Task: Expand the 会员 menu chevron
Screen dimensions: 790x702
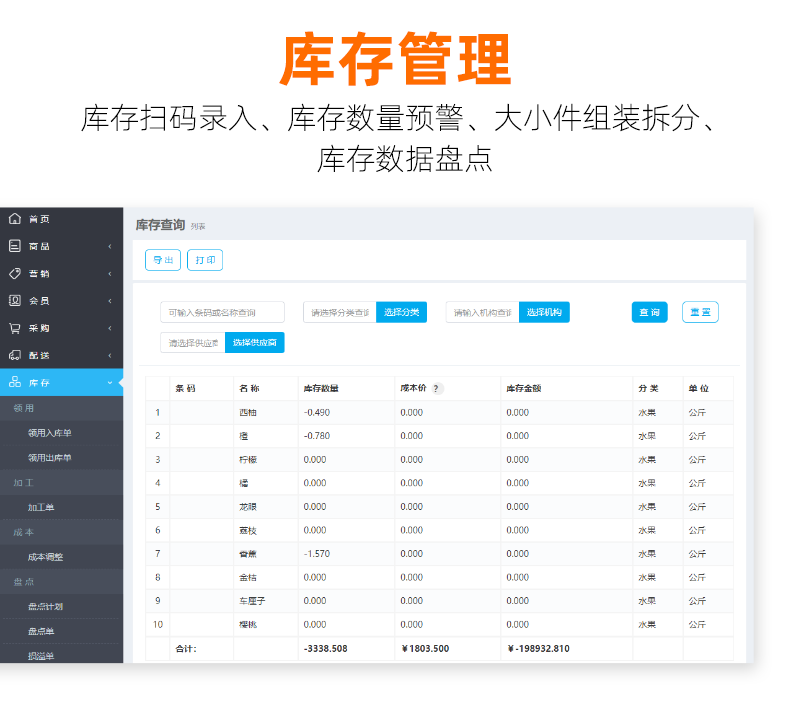Action: (110, 301)
